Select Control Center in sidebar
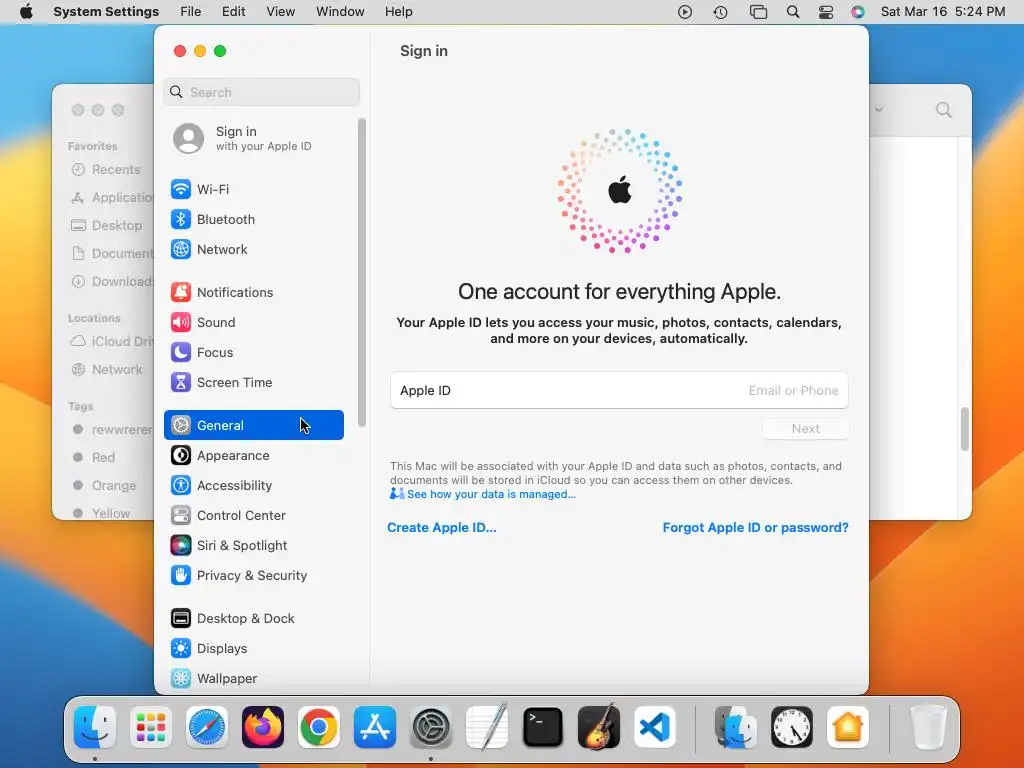This screenshot has width=1024, height=768. pos(253,516)
